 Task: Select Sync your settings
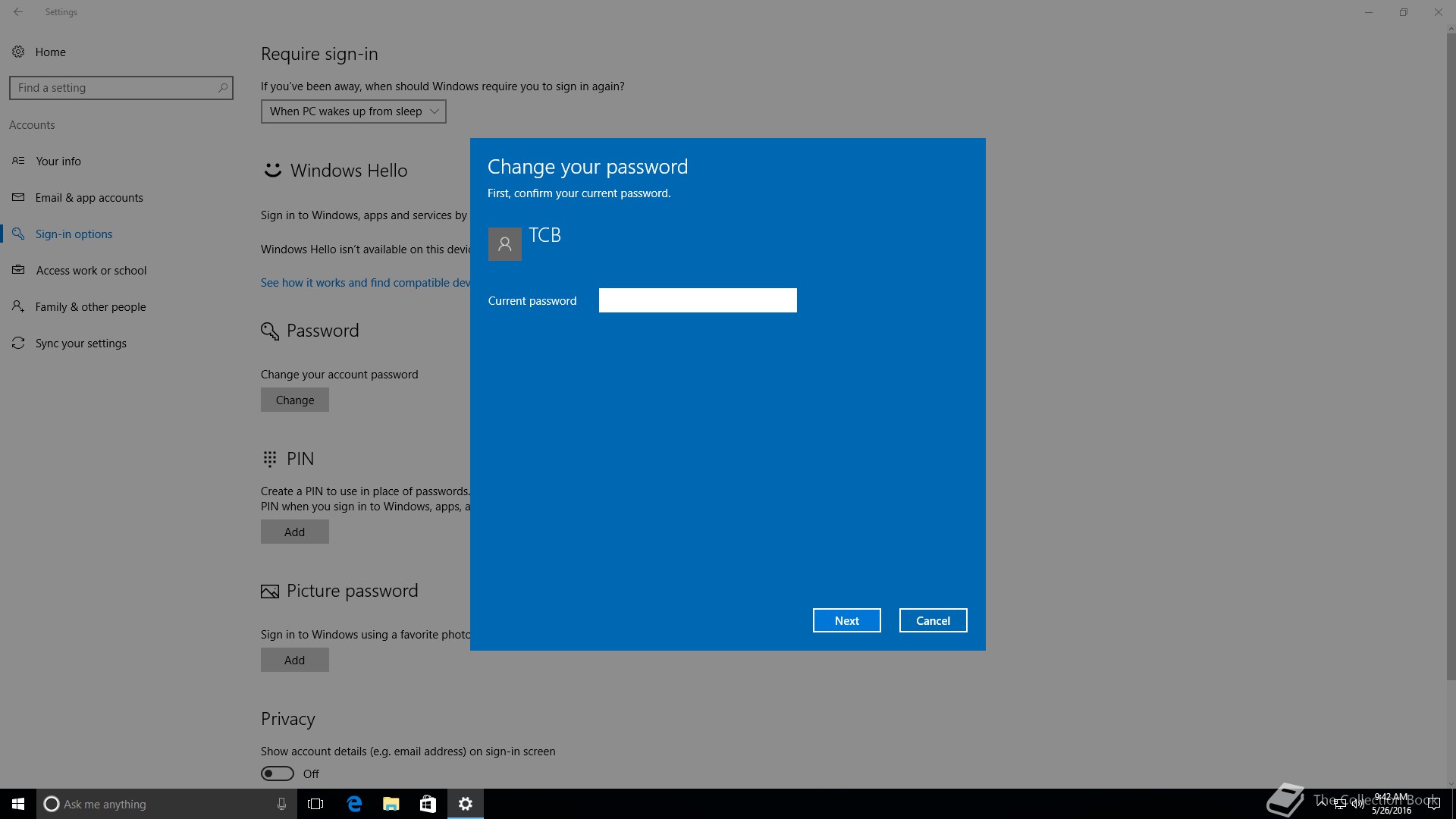pos(80,344)
